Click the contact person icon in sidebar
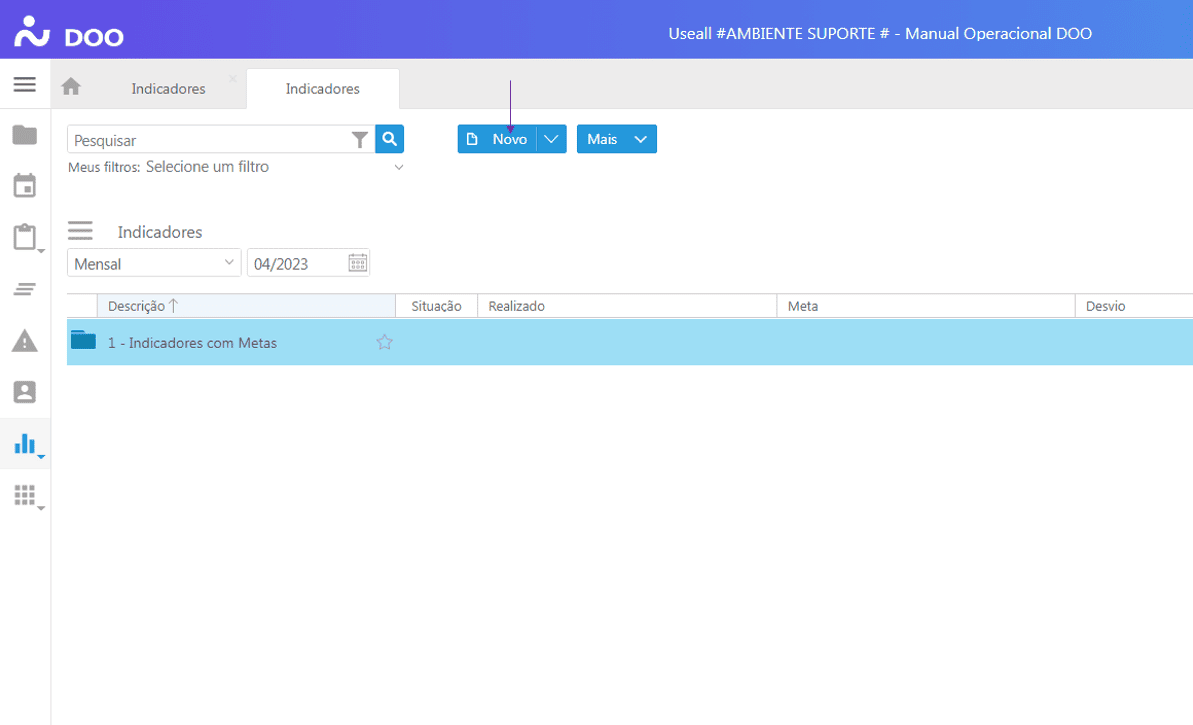This screenshot has width=1193, height=725. coord(25,392)
